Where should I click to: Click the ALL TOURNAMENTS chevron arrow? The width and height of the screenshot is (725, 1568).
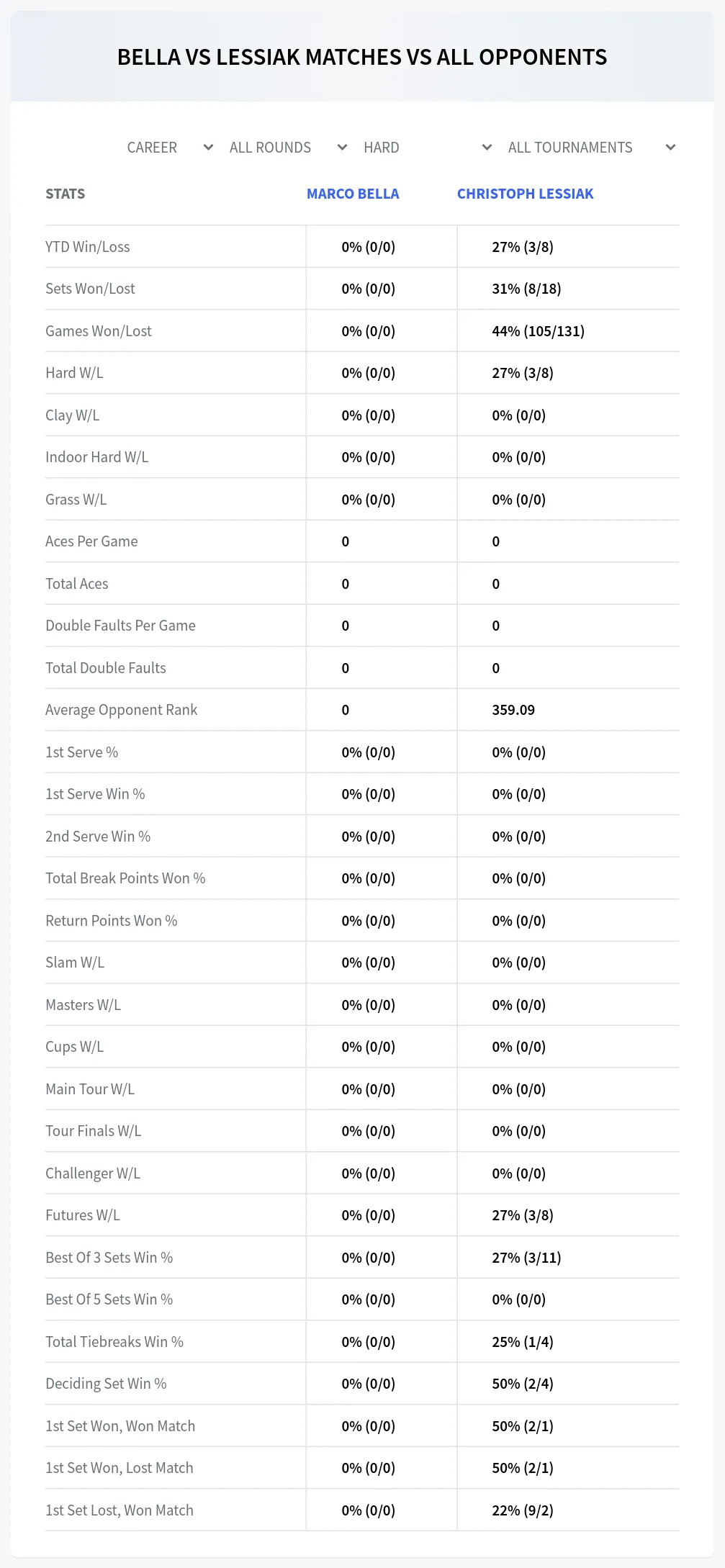point(670,148)
